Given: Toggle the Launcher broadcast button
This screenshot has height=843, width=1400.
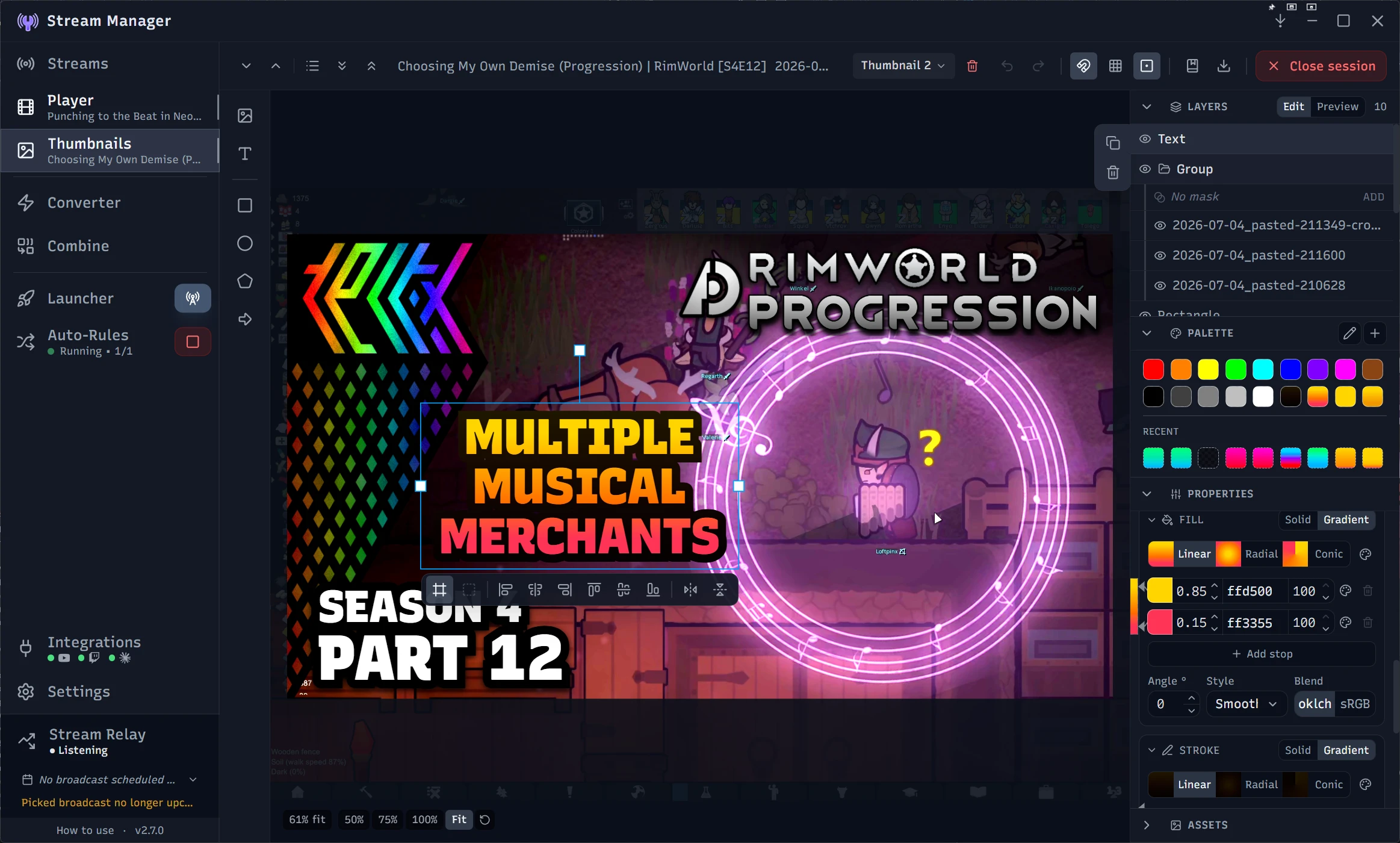Looking at the screenshot, I should 193,298.
